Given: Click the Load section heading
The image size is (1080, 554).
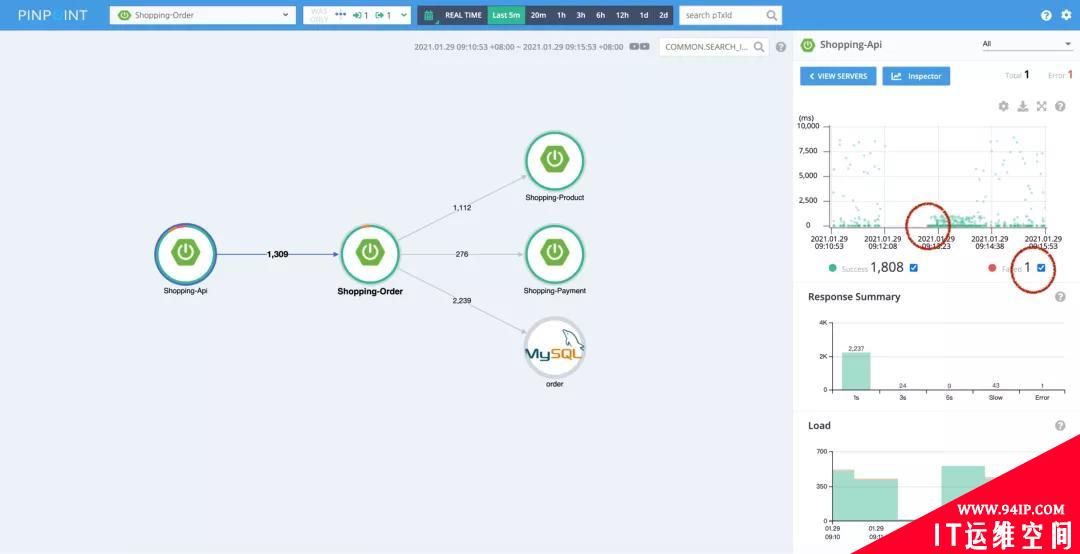Looking at the screenshot, I should pyautogui.click(x=819, y=426).
